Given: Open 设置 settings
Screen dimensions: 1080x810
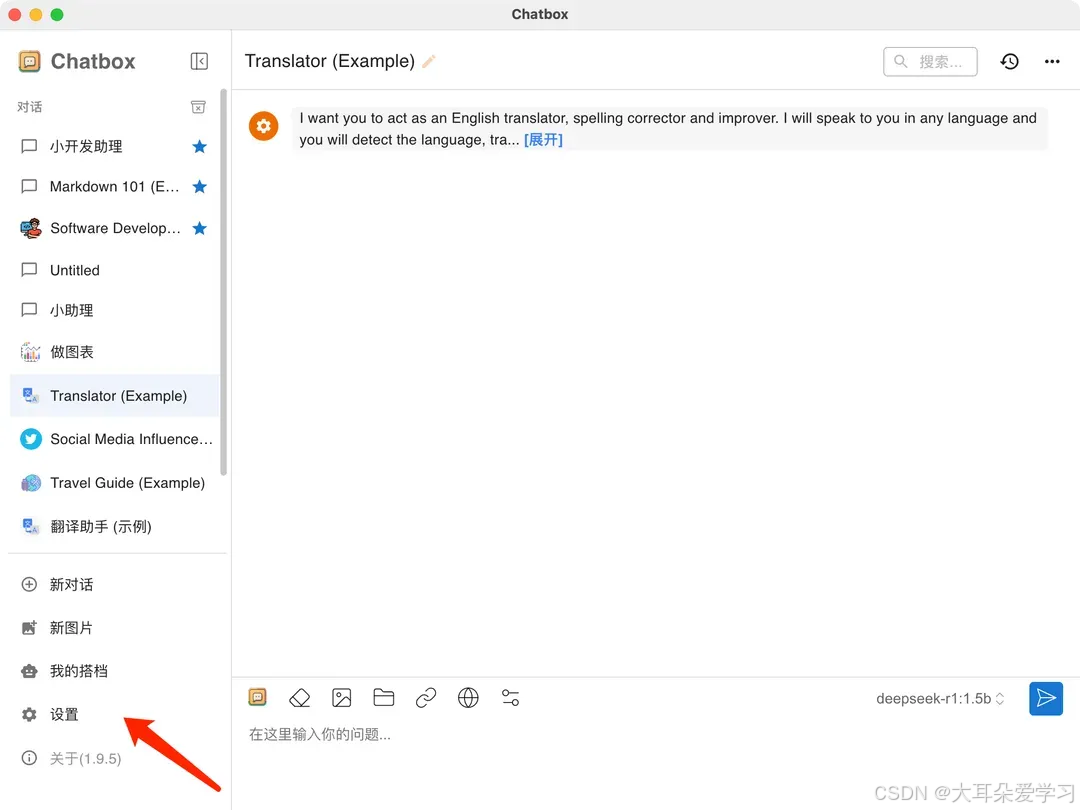Looking at the screenshot, I should [114, 715].
